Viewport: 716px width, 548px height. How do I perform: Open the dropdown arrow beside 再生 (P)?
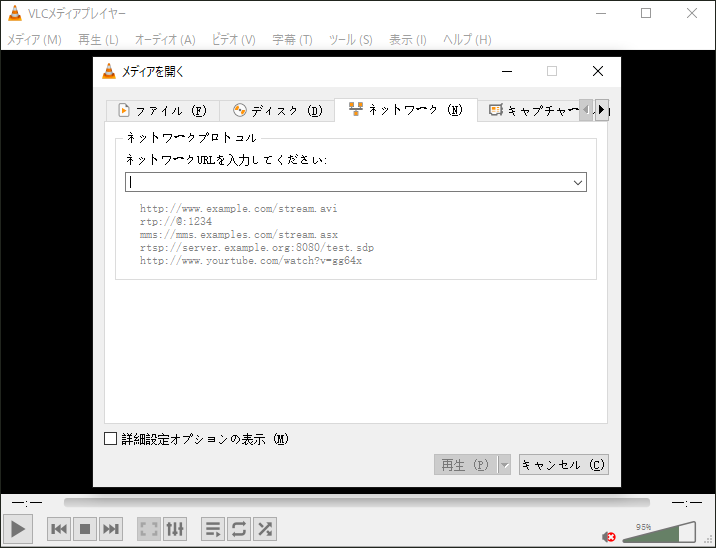coord(505,465)
